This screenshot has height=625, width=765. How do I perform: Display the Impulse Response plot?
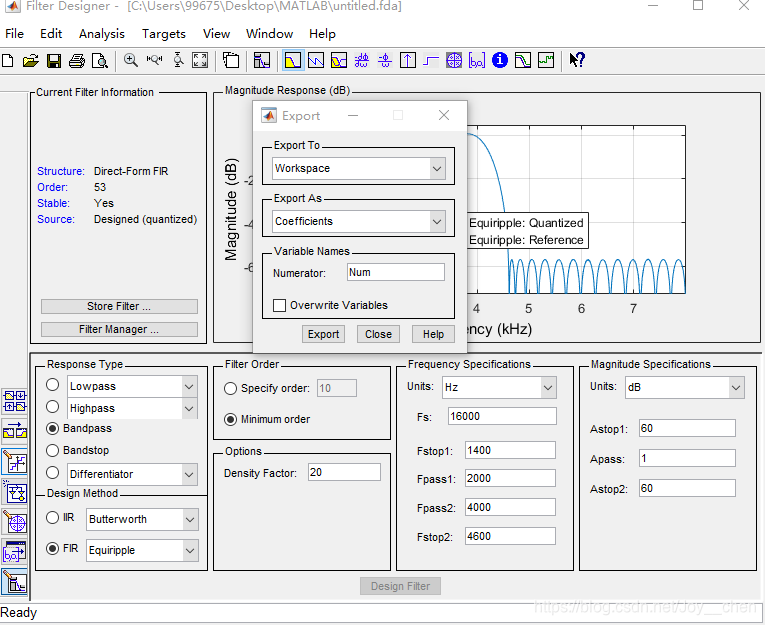click(x=407, y=60)
